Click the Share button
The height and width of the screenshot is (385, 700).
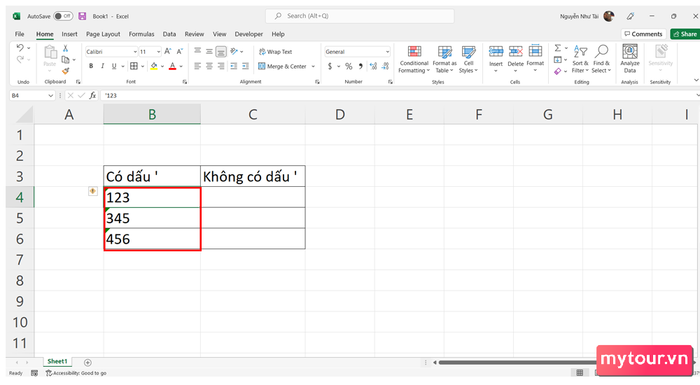point(685,34)
